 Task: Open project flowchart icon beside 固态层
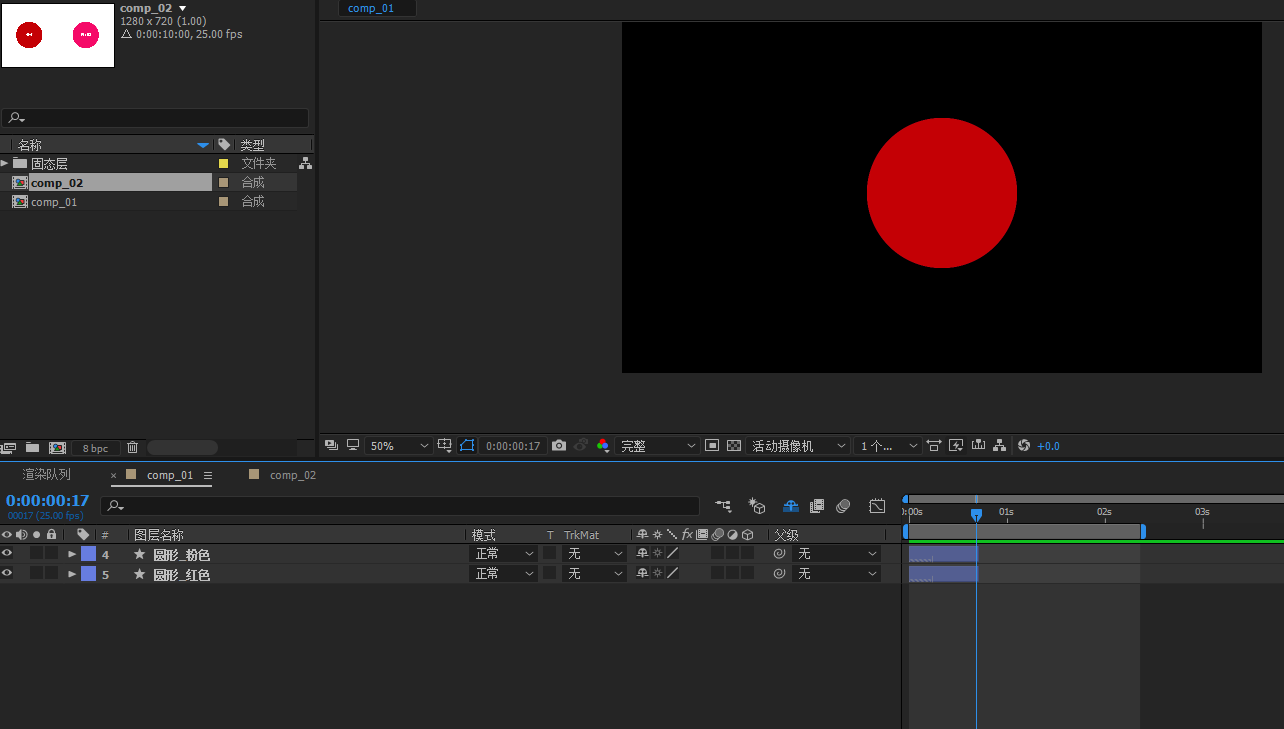[x=305, y=163]
